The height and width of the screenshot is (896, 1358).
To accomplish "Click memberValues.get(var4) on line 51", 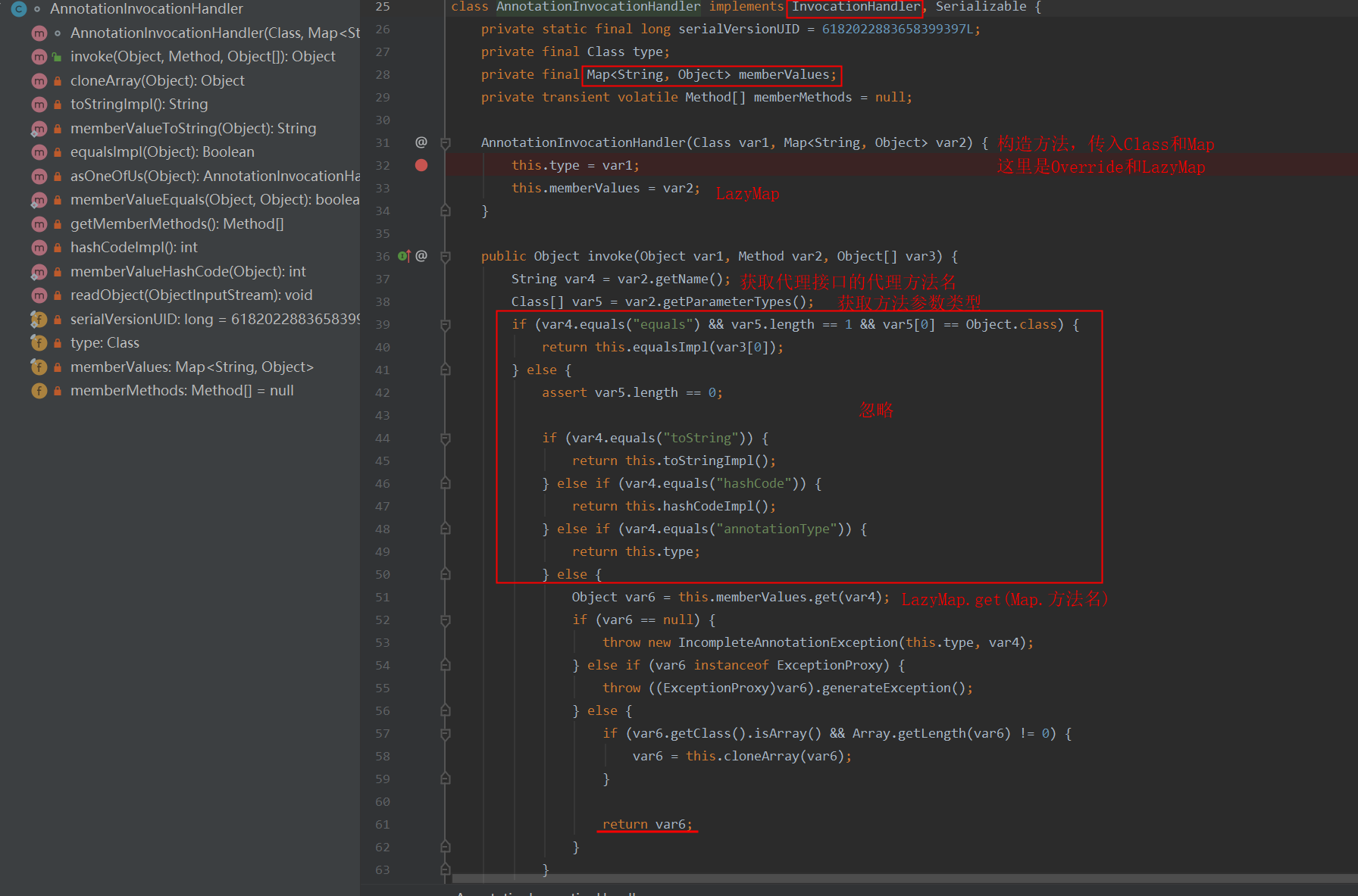I will (x=799, y=597).
